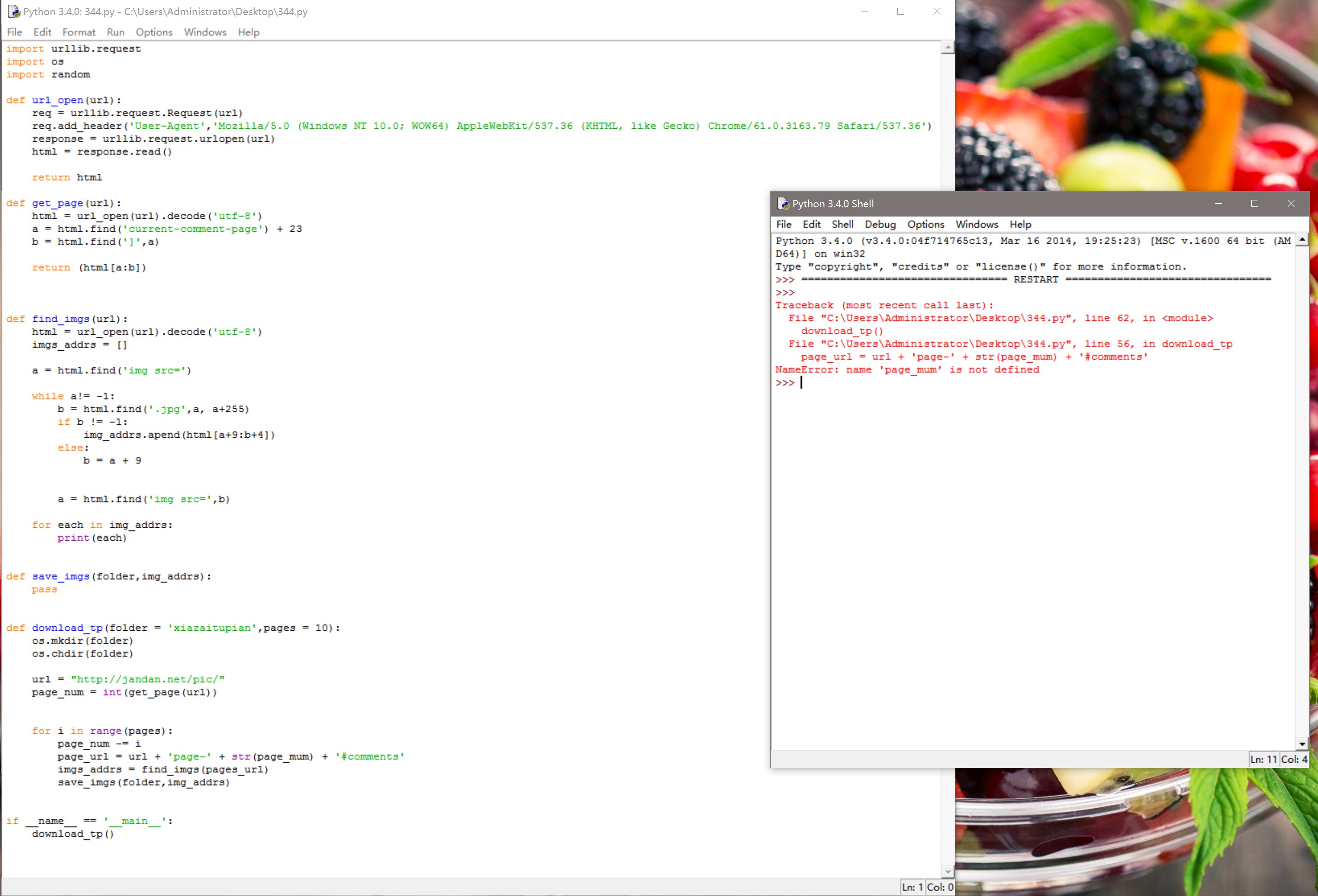Click the editor scrollbar down arrow
The width and height of the screenshot is (1318, 896).
point(948,872)
